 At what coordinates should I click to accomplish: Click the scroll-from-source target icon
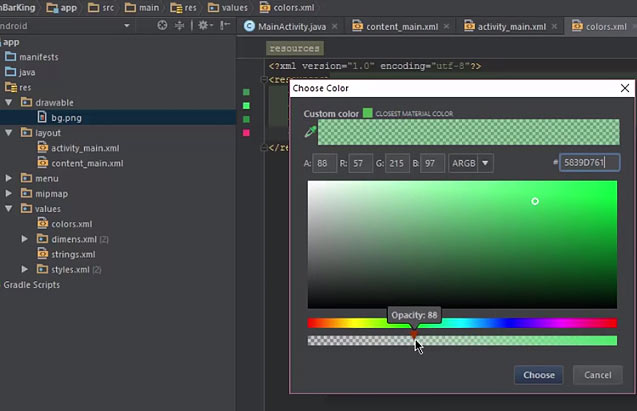[162, 26]
